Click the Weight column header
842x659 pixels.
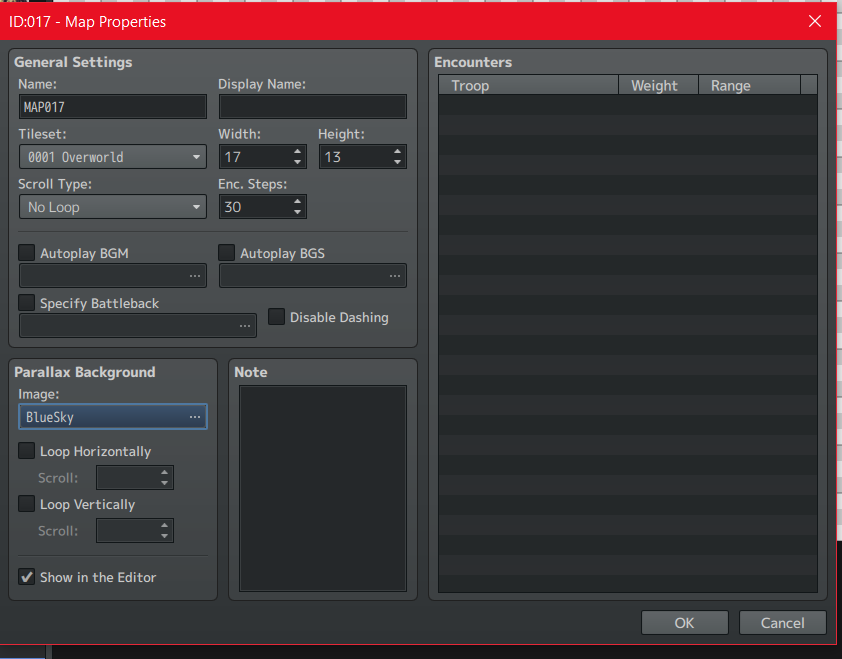(658, 85)
